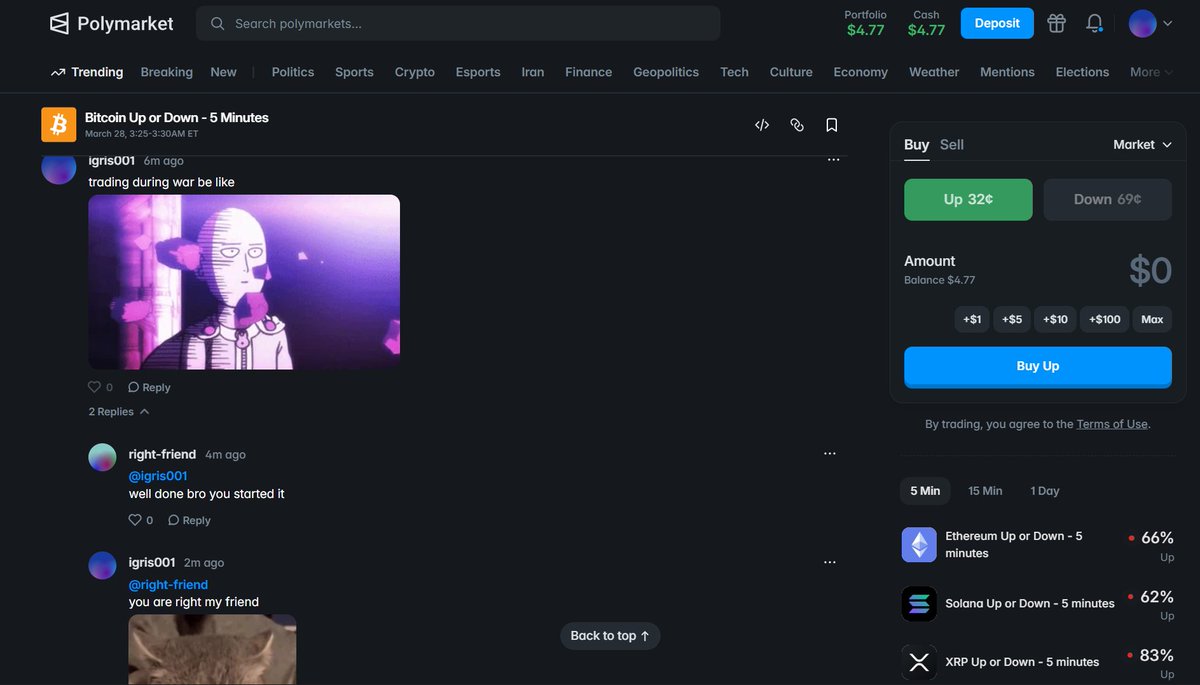Click the Ethereum market icon
The height and width of the screenshot is (685, 1200).
coord(919,545)
